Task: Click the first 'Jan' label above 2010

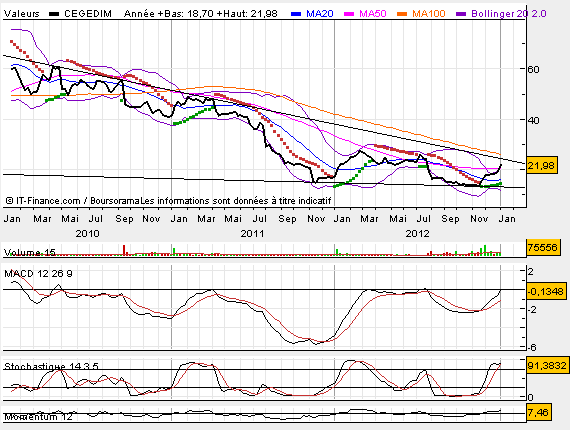Action: (12, 219)
